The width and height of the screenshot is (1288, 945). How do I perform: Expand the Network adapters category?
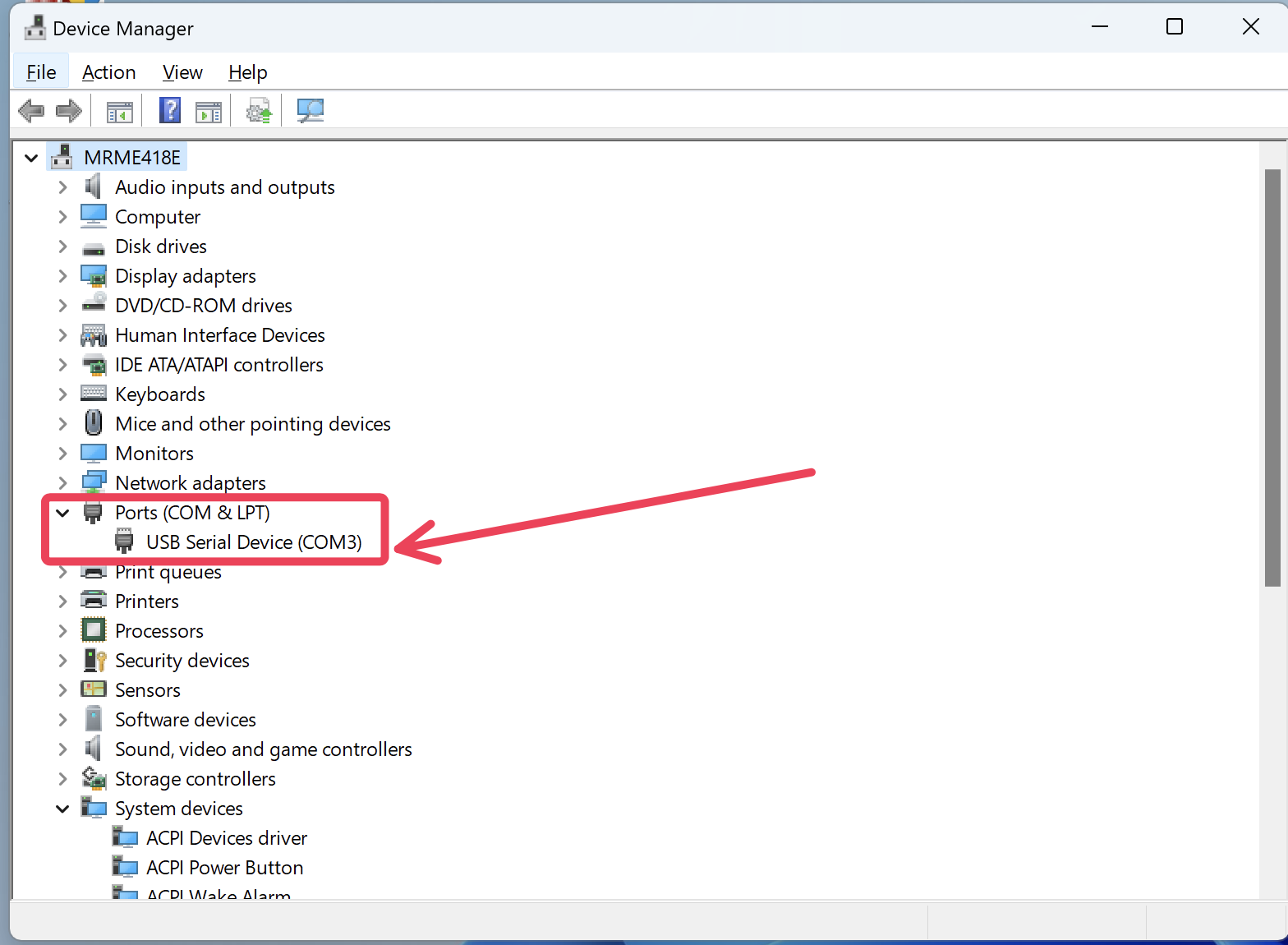(x=62, y=483)
